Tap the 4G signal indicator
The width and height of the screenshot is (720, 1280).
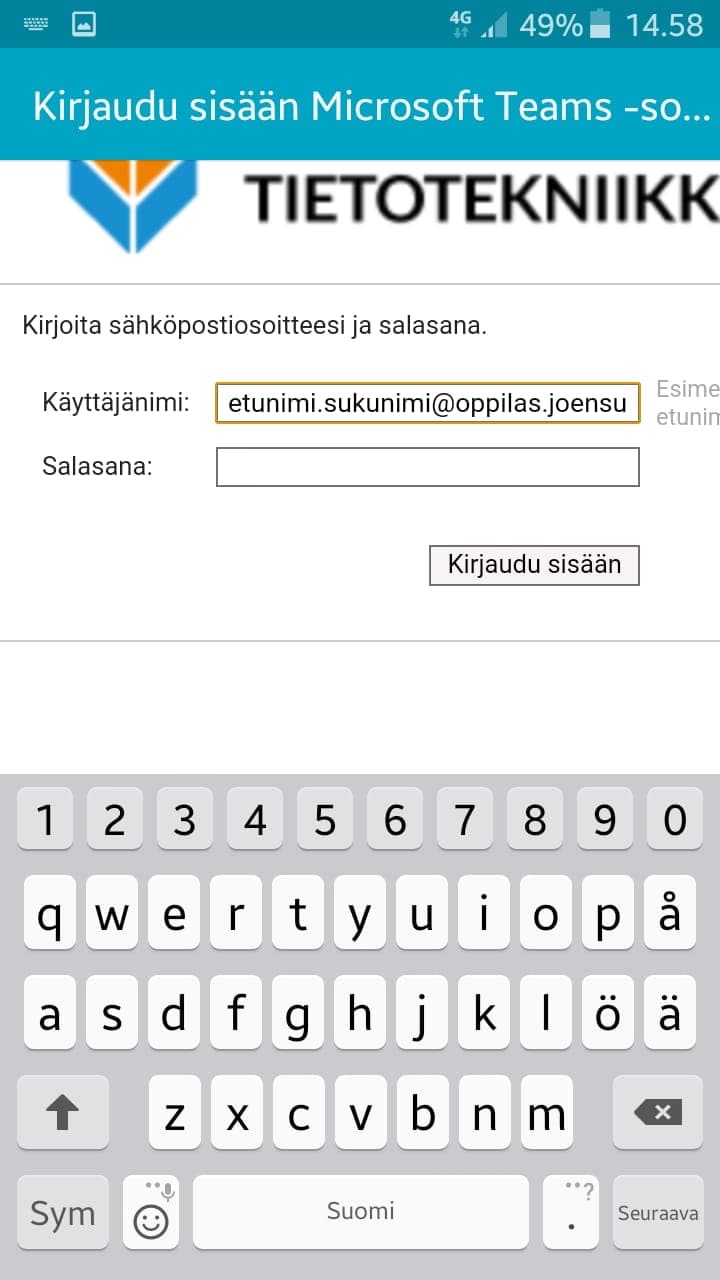coord(461,24)
